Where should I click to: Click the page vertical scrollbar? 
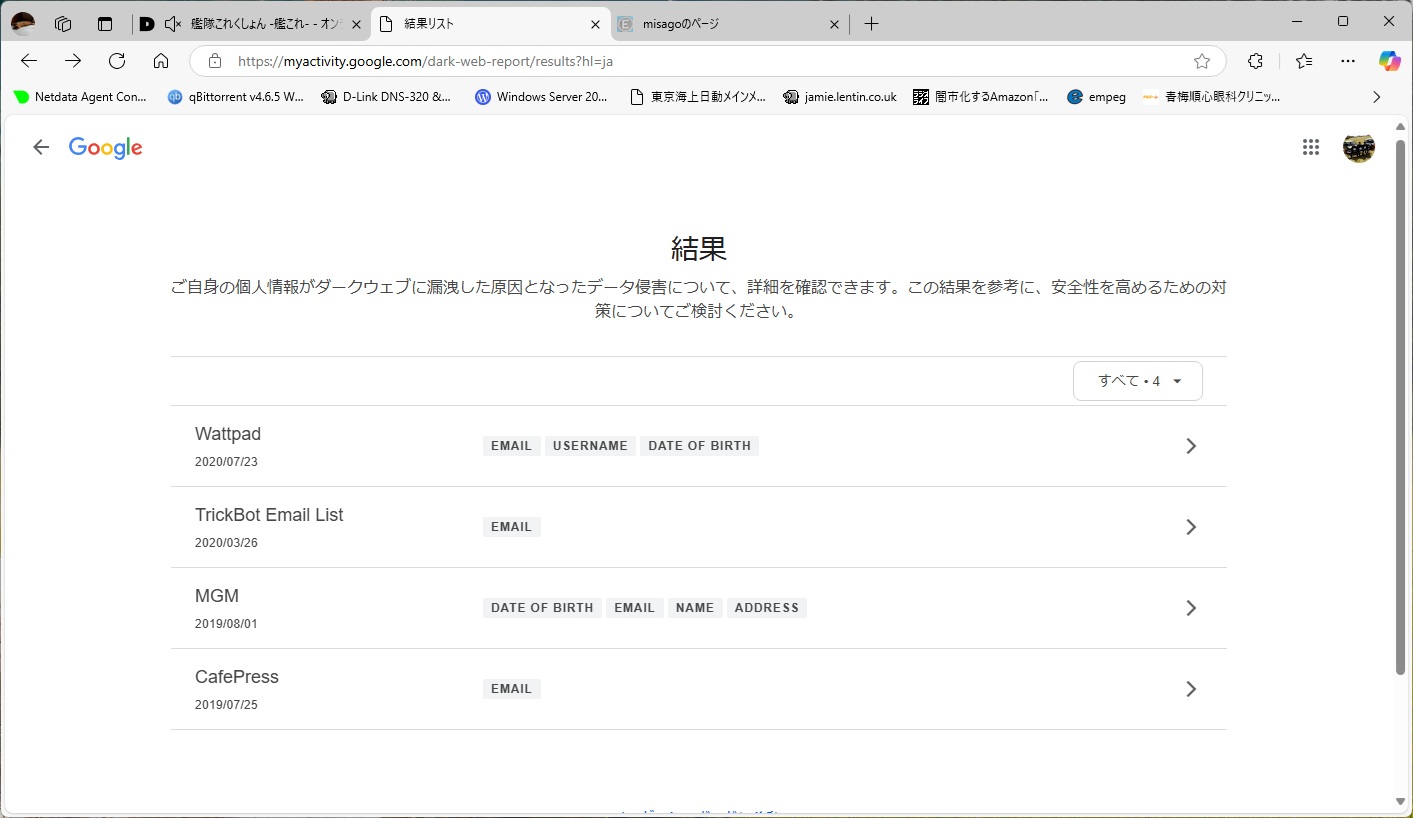1400,400
